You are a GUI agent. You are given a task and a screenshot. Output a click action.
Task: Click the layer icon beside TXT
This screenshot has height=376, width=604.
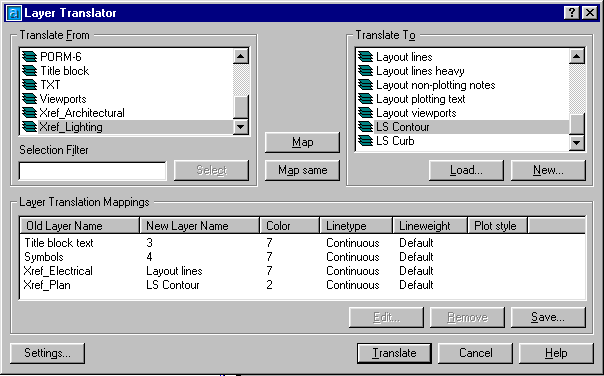(x=29, y=85)
